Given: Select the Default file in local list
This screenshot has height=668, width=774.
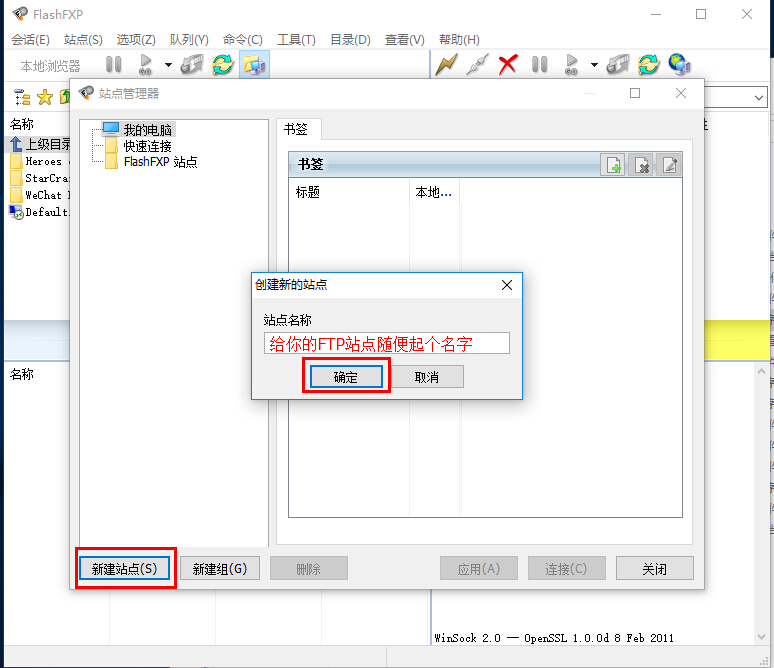Looking at the screenshot, I should coord(39,212).
